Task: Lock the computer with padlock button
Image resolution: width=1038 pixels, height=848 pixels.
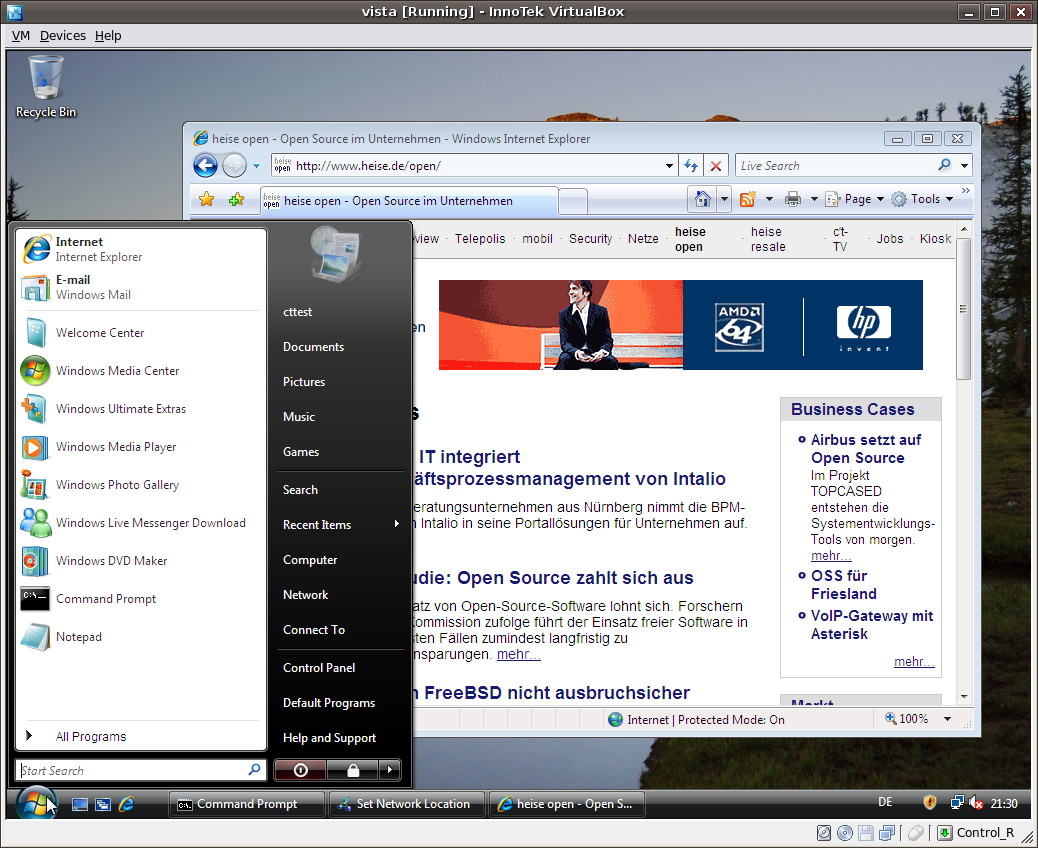Action: pyautogui.click(x=353, y=770)
